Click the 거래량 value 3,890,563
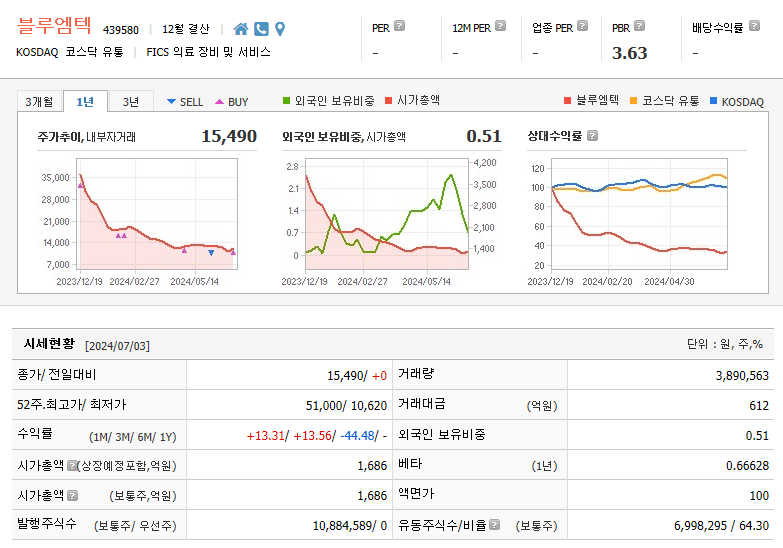 742,376
